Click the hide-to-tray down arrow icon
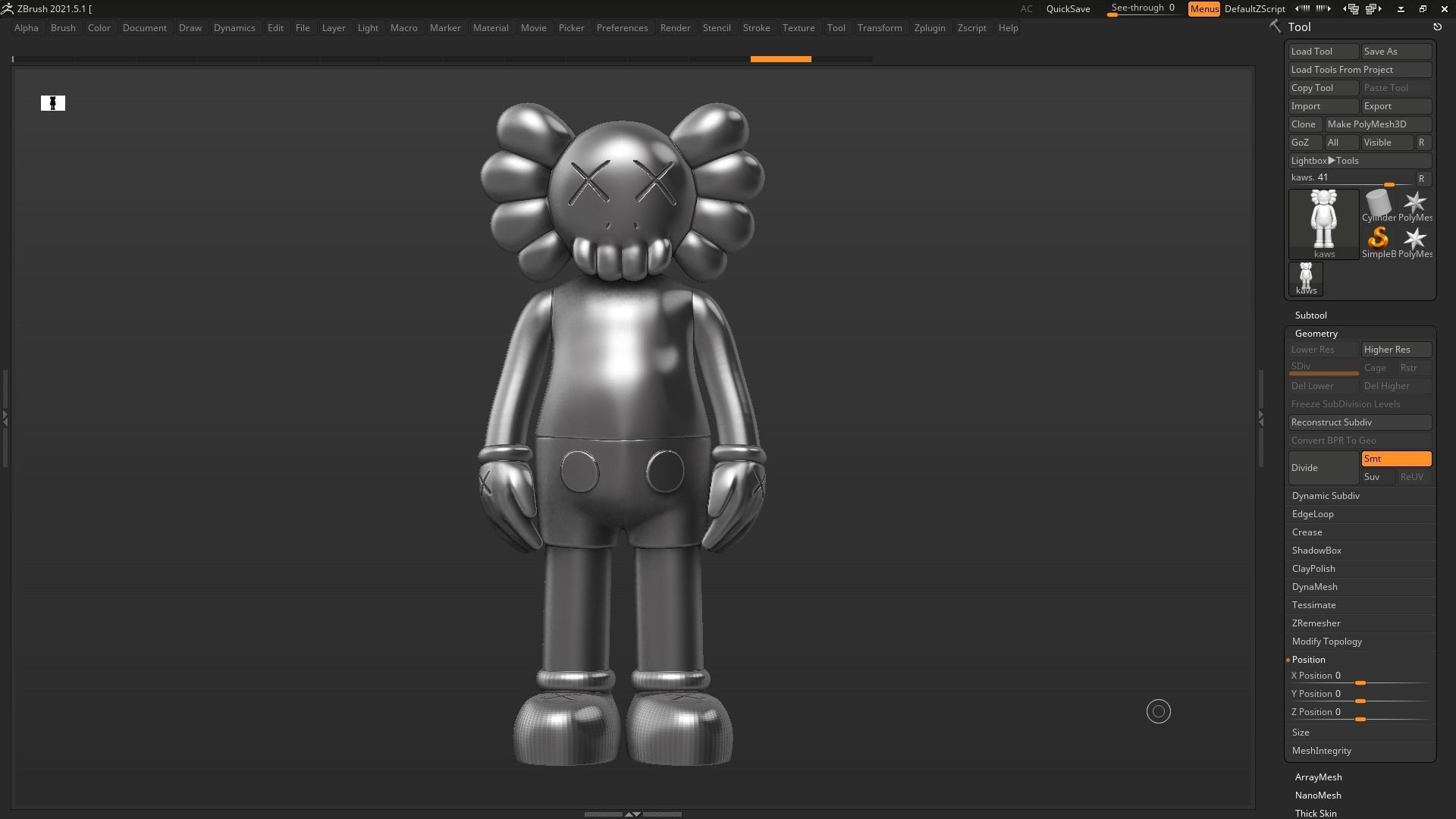The image size is (1456, 819). pos(1401,9)
